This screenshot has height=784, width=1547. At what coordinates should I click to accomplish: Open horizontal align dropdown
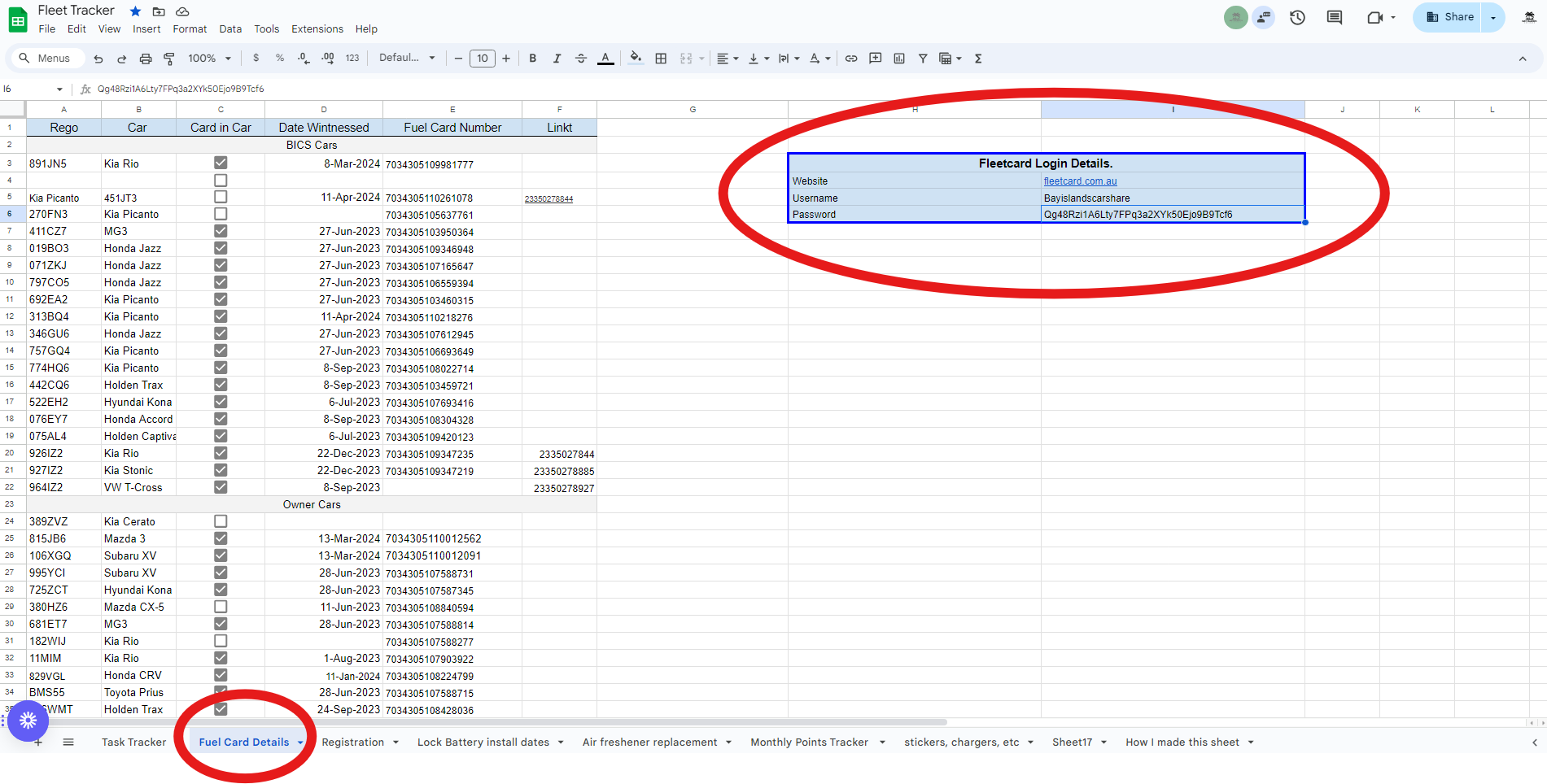[728, 59]
